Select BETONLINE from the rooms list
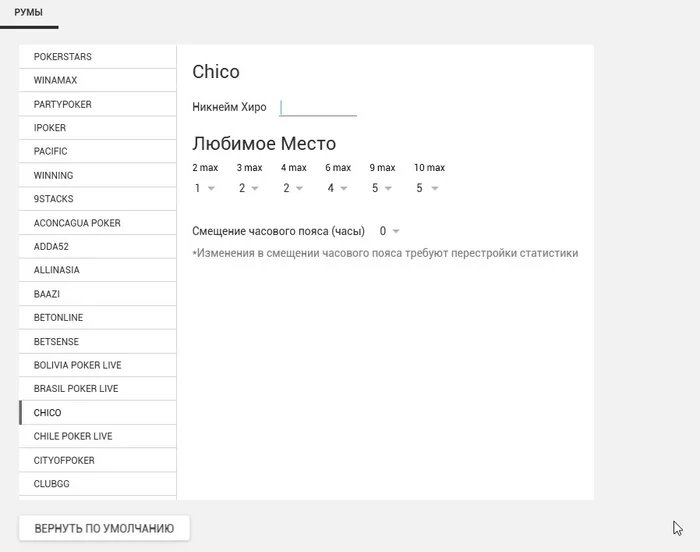The height and width of the screenshot is (552, 700). 98,318
